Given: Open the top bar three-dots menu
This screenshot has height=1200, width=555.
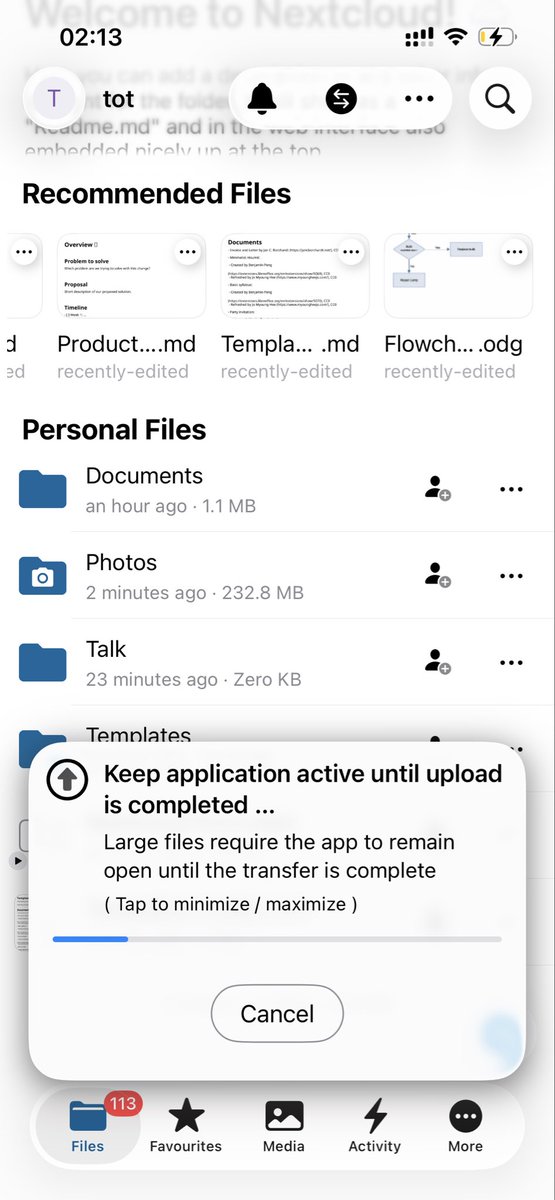Looking at the screenshot, I should 419,98.
